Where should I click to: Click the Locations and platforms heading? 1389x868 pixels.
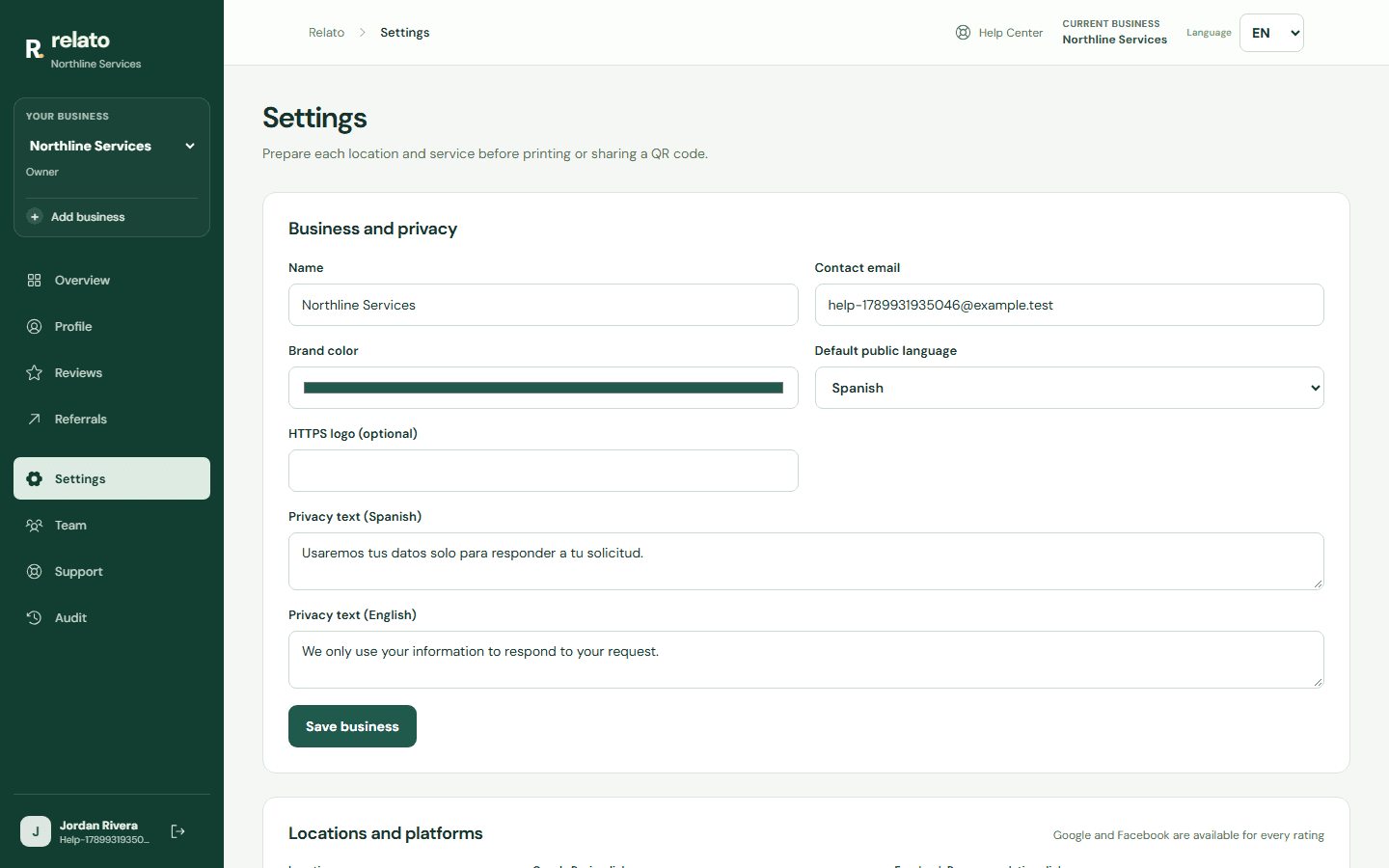point(386,833)
